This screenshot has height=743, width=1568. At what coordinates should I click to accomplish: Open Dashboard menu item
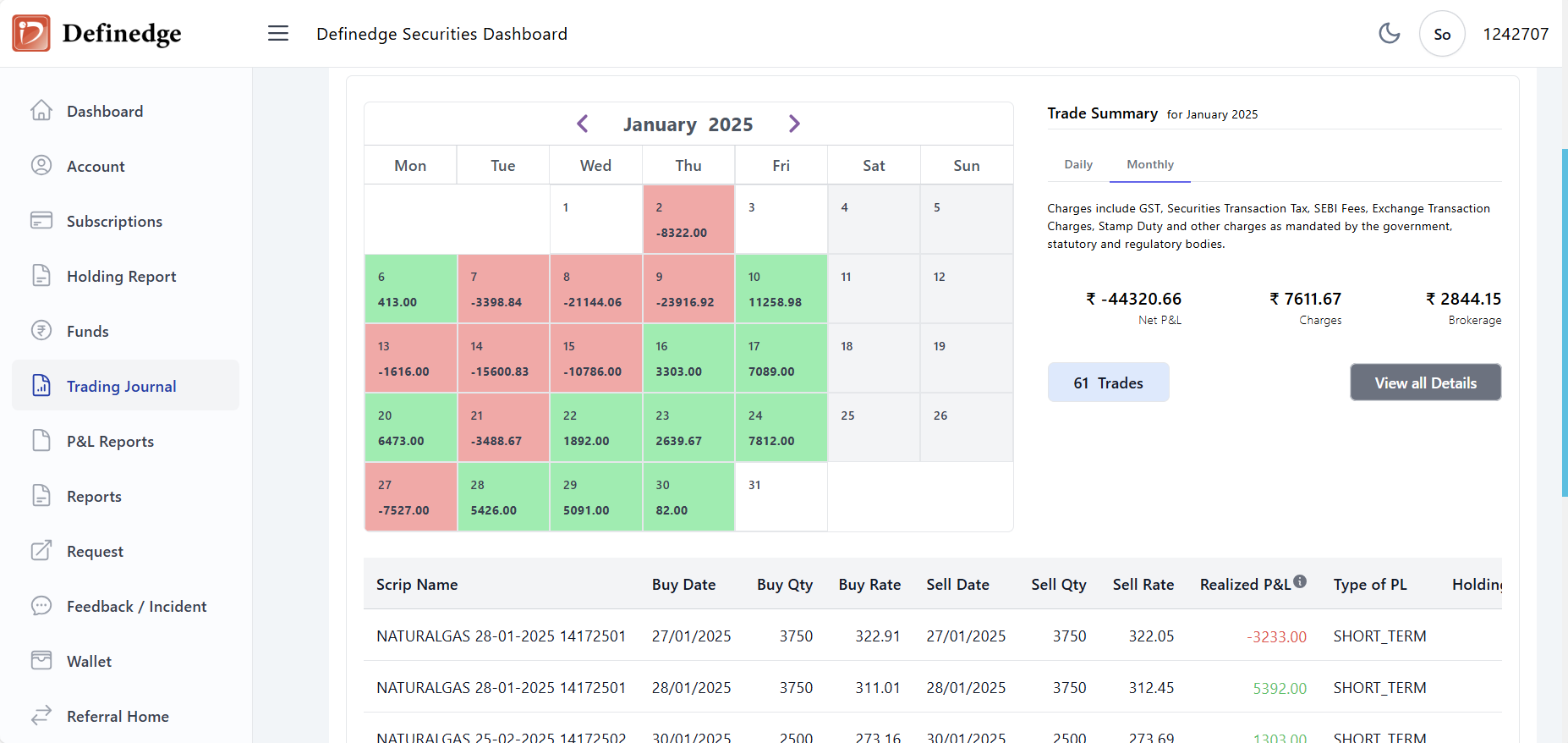(125, 111)
